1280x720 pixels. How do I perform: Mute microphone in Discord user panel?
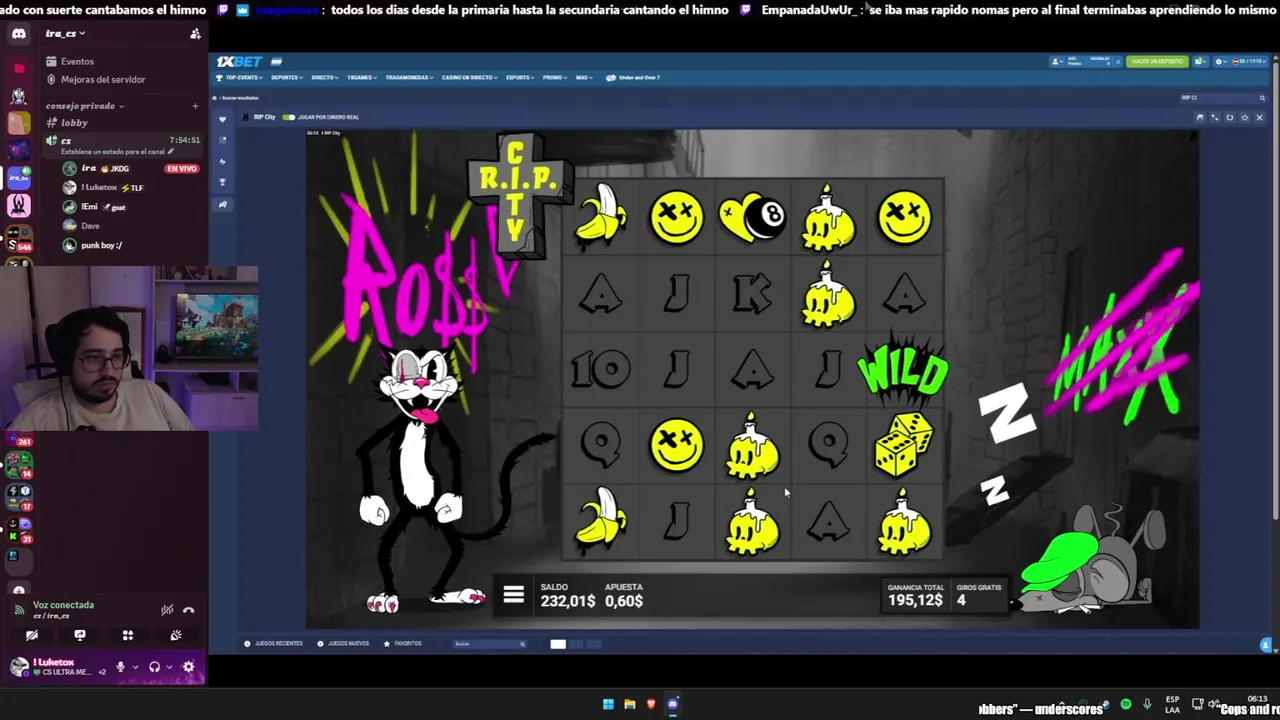pyautogui.click(x=120, y=667)
